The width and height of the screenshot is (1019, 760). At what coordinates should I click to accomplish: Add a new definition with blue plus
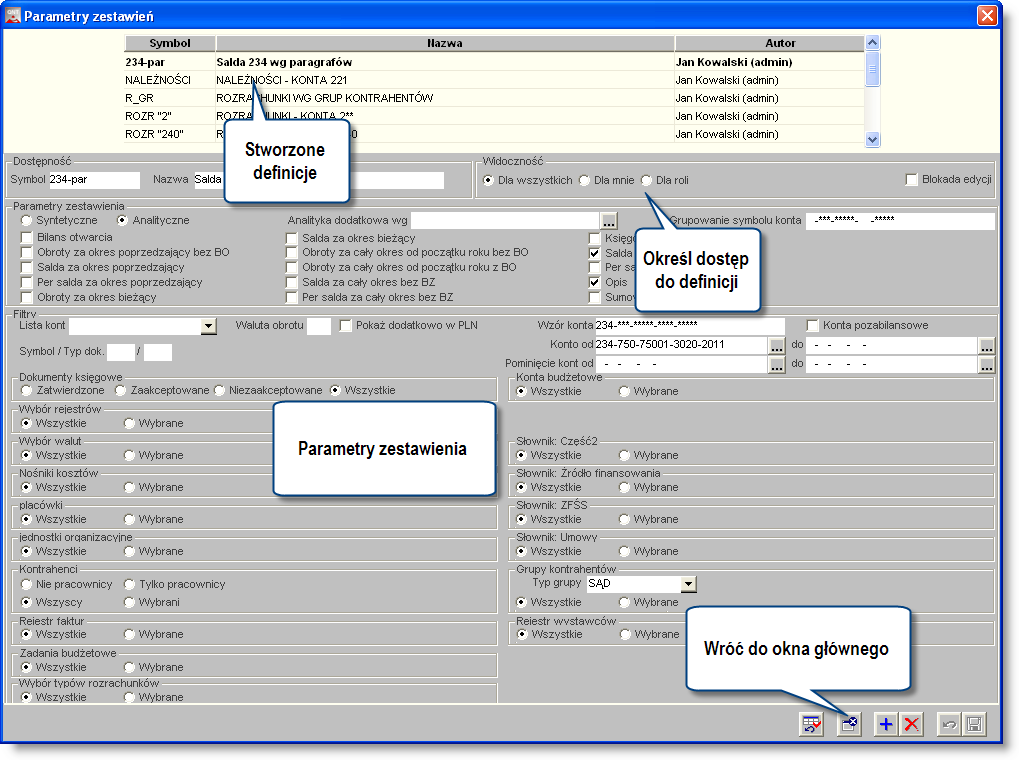(886, 724)
